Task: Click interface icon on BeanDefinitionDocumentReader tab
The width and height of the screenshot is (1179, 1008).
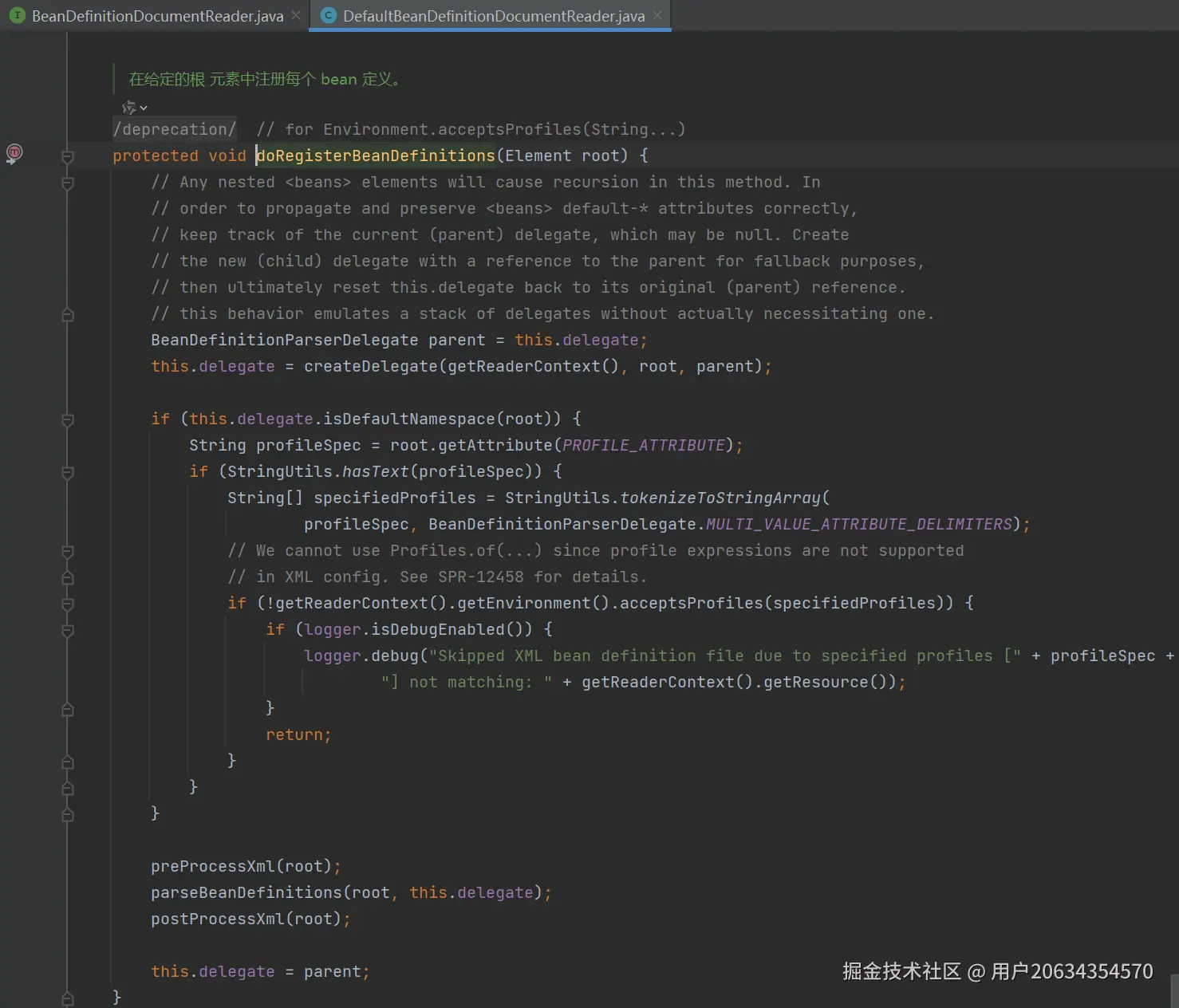Action: click(x=17, y=15)
